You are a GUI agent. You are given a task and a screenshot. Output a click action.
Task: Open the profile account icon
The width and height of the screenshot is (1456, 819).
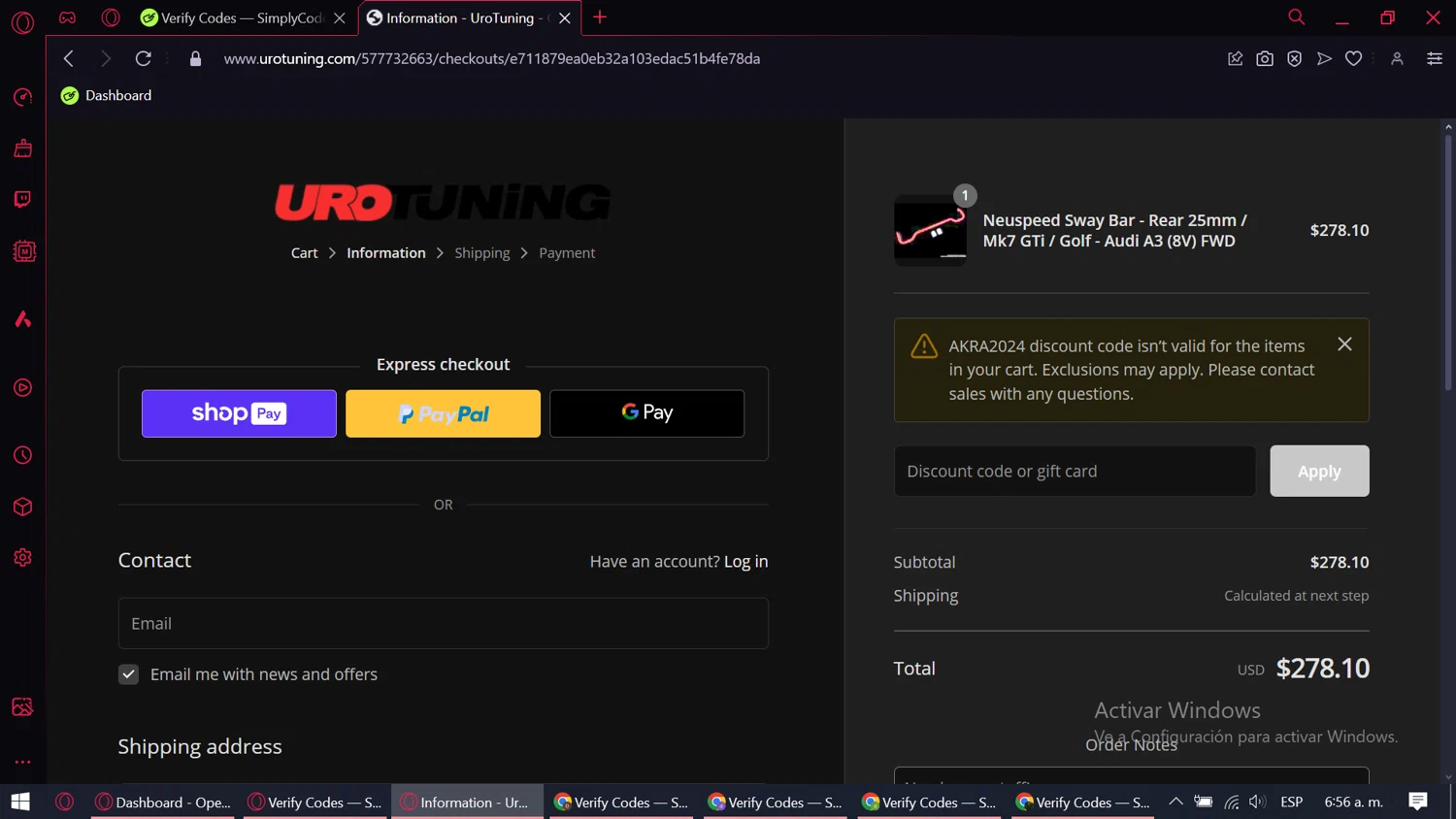coord(1397,59)
